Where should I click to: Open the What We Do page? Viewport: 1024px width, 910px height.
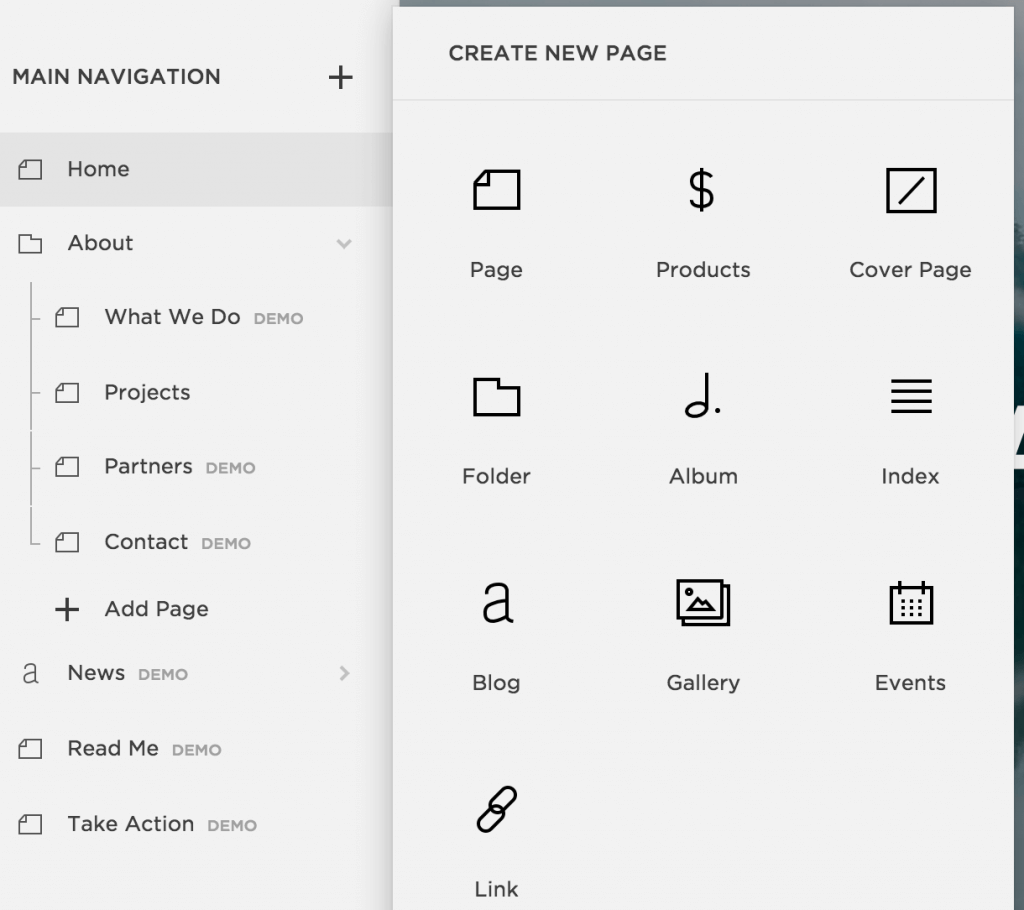coord(172,317)
